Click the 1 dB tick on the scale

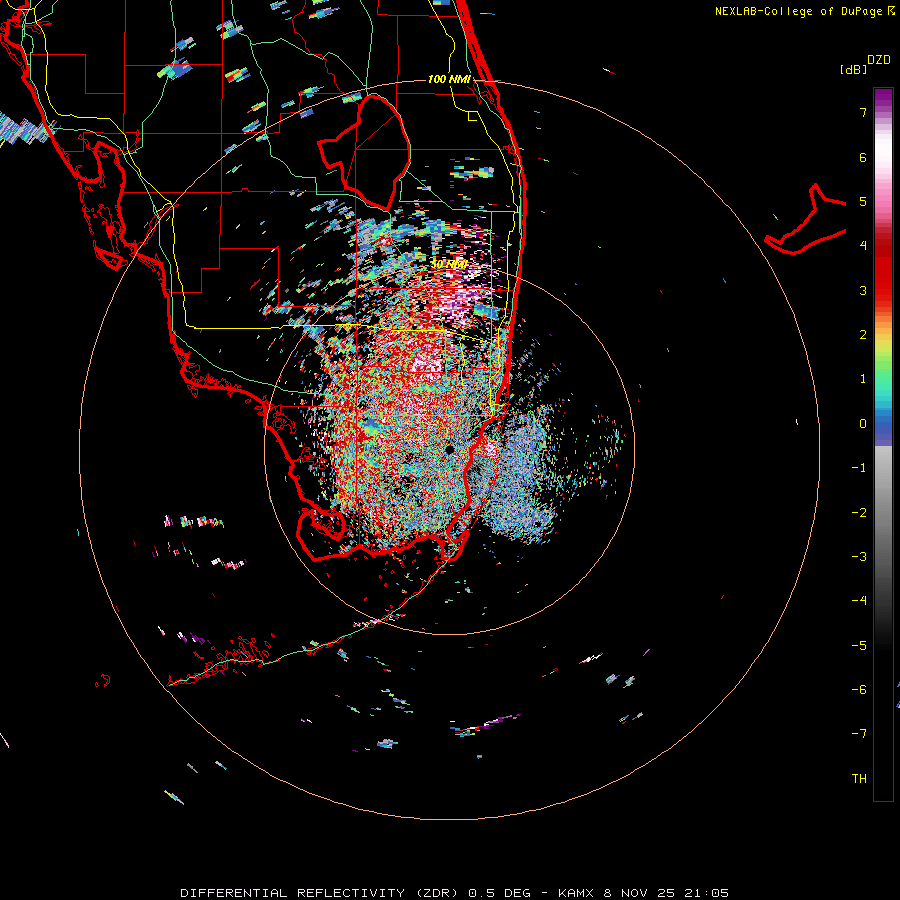(x=863, y=379)
